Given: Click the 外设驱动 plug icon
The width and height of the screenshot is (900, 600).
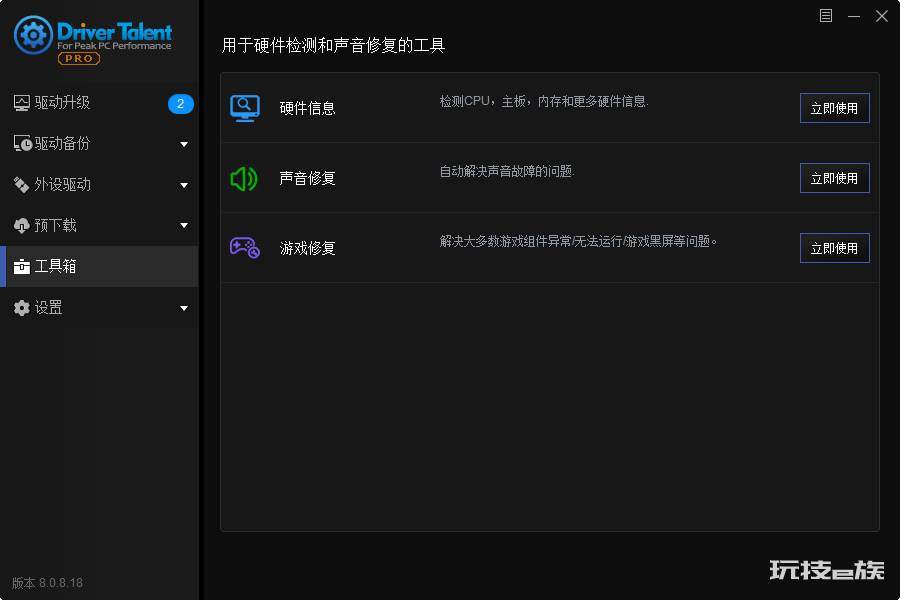Looking at the screenshot, I should point(21,184).
